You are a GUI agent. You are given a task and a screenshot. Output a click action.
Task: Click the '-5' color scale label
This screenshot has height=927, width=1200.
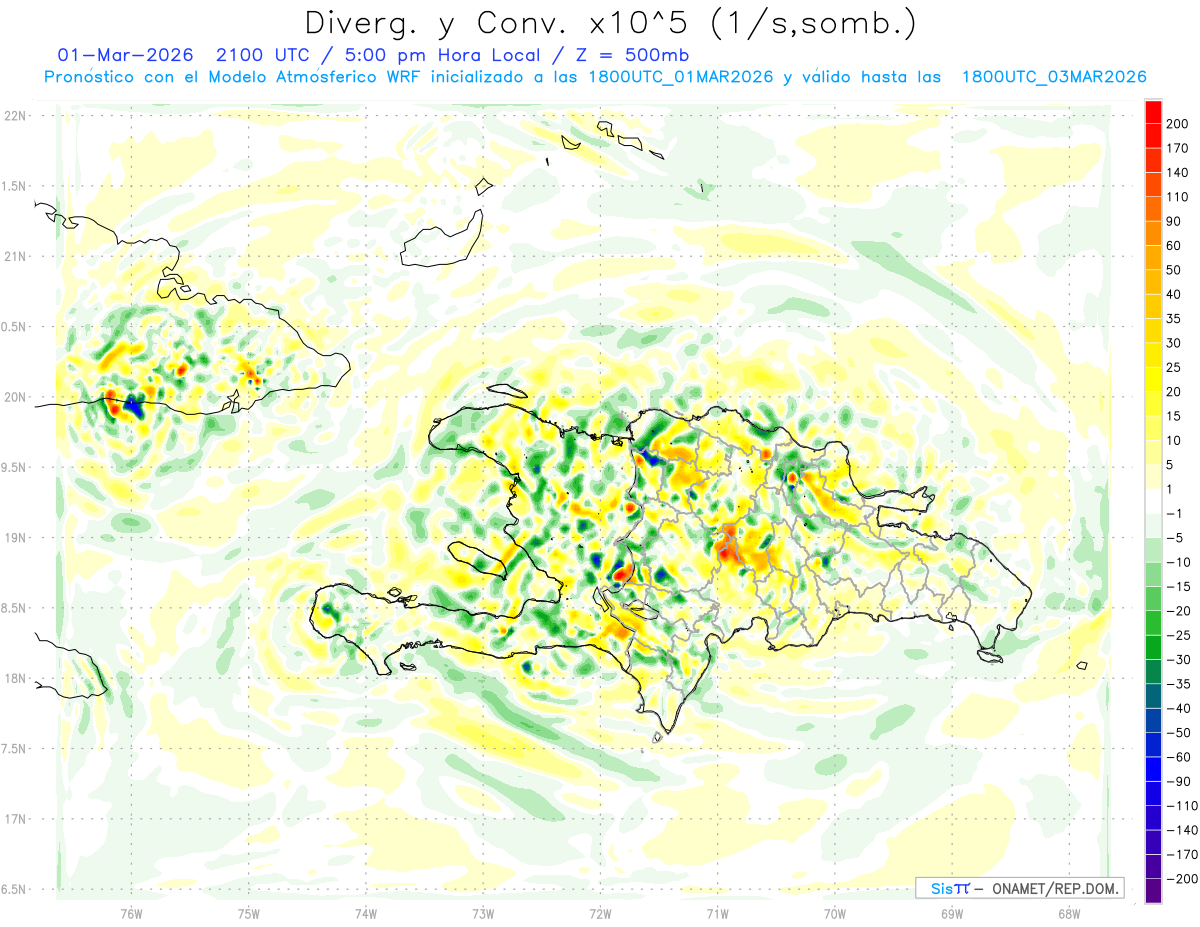pos(1174,538)
